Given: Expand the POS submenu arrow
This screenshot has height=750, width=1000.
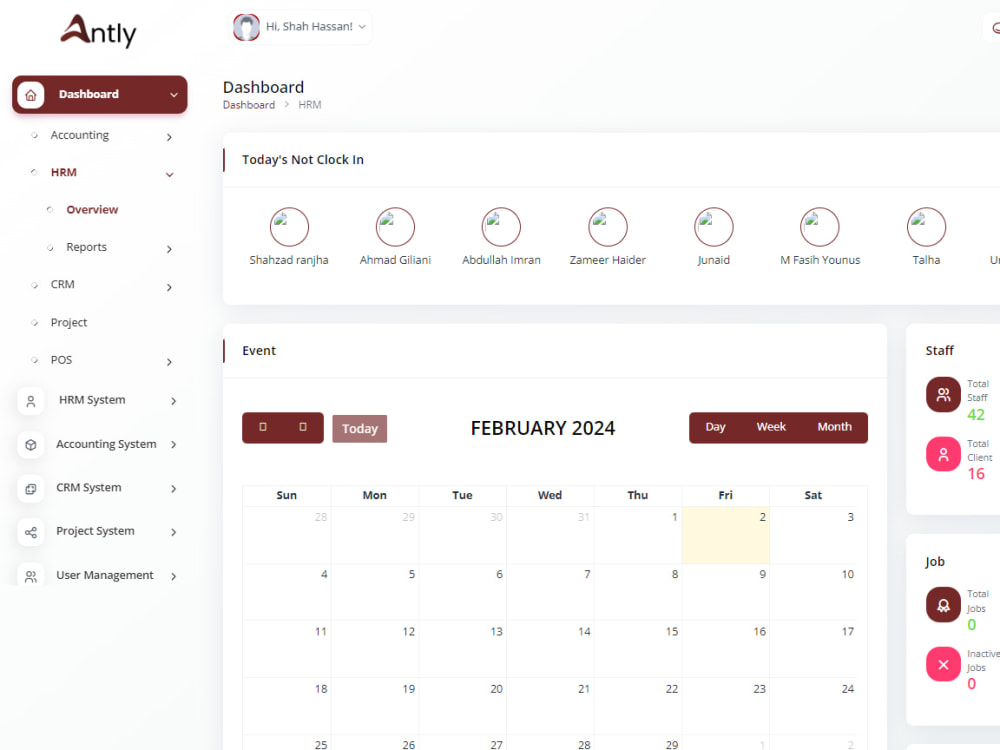Looking at the screenshot, I should [x=169, y=362].
